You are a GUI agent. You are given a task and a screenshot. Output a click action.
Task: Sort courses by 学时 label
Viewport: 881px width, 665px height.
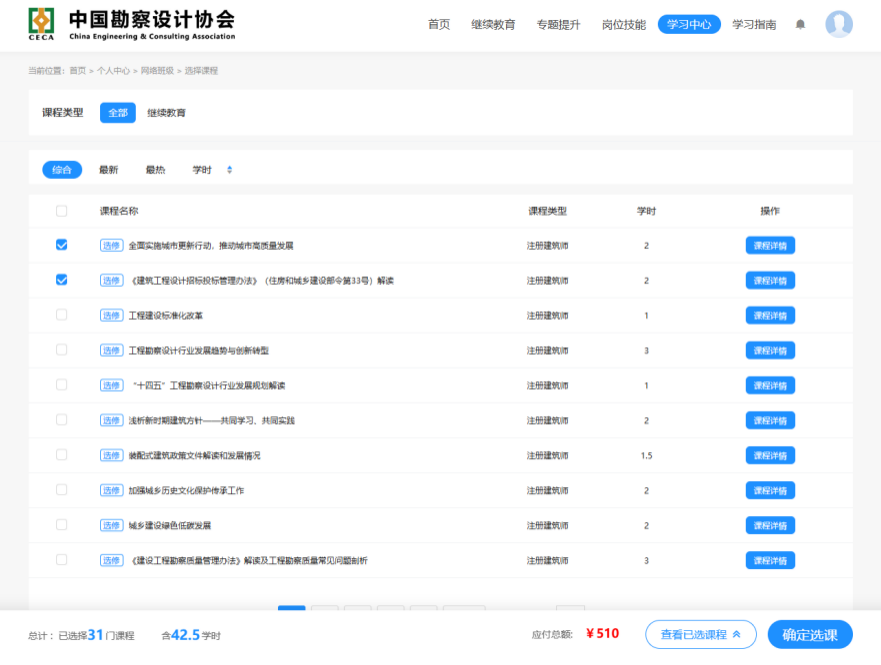tap(202, 170)
